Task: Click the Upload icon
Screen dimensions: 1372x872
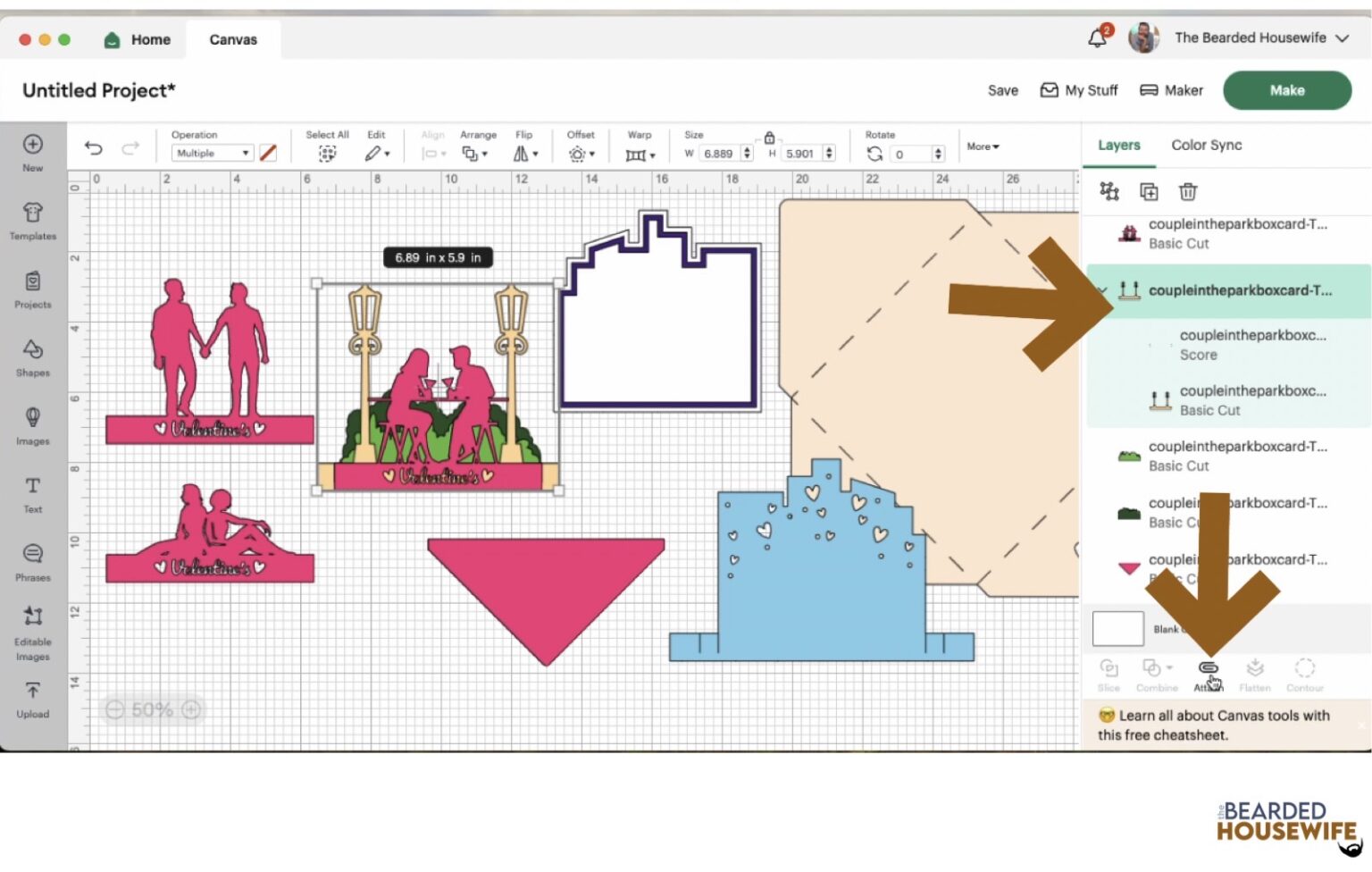Action: pos(33,699)
